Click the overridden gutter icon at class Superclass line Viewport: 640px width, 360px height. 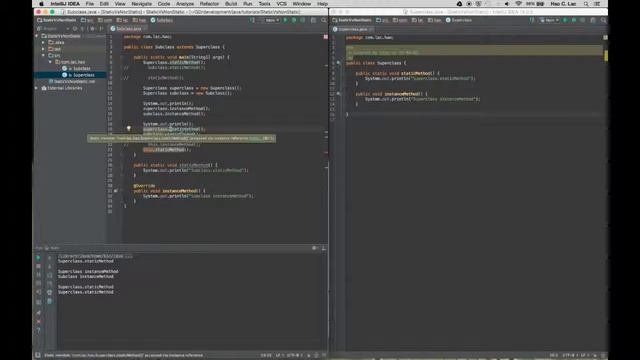point(338,63)
